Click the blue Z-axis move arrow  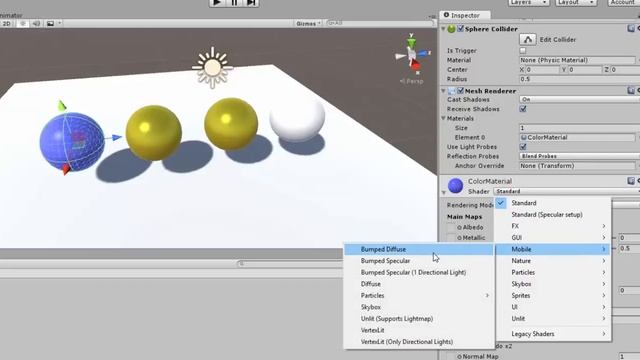(x=116, y=138)
